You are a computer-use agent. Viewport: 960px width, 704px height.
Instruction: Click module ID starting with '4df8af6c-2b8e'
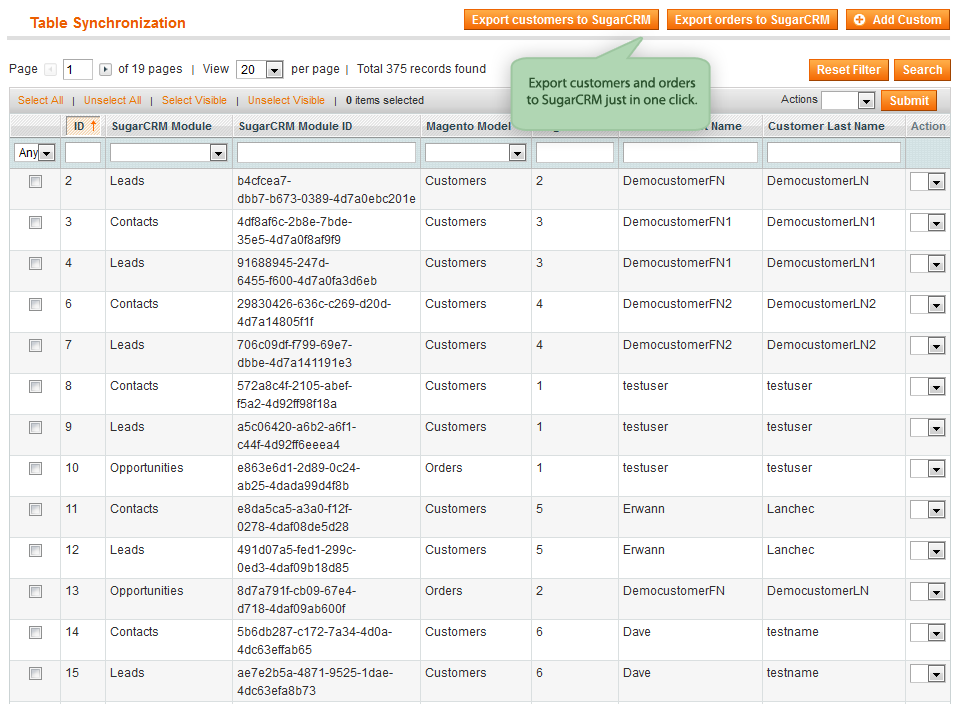[x=294, y=231]
